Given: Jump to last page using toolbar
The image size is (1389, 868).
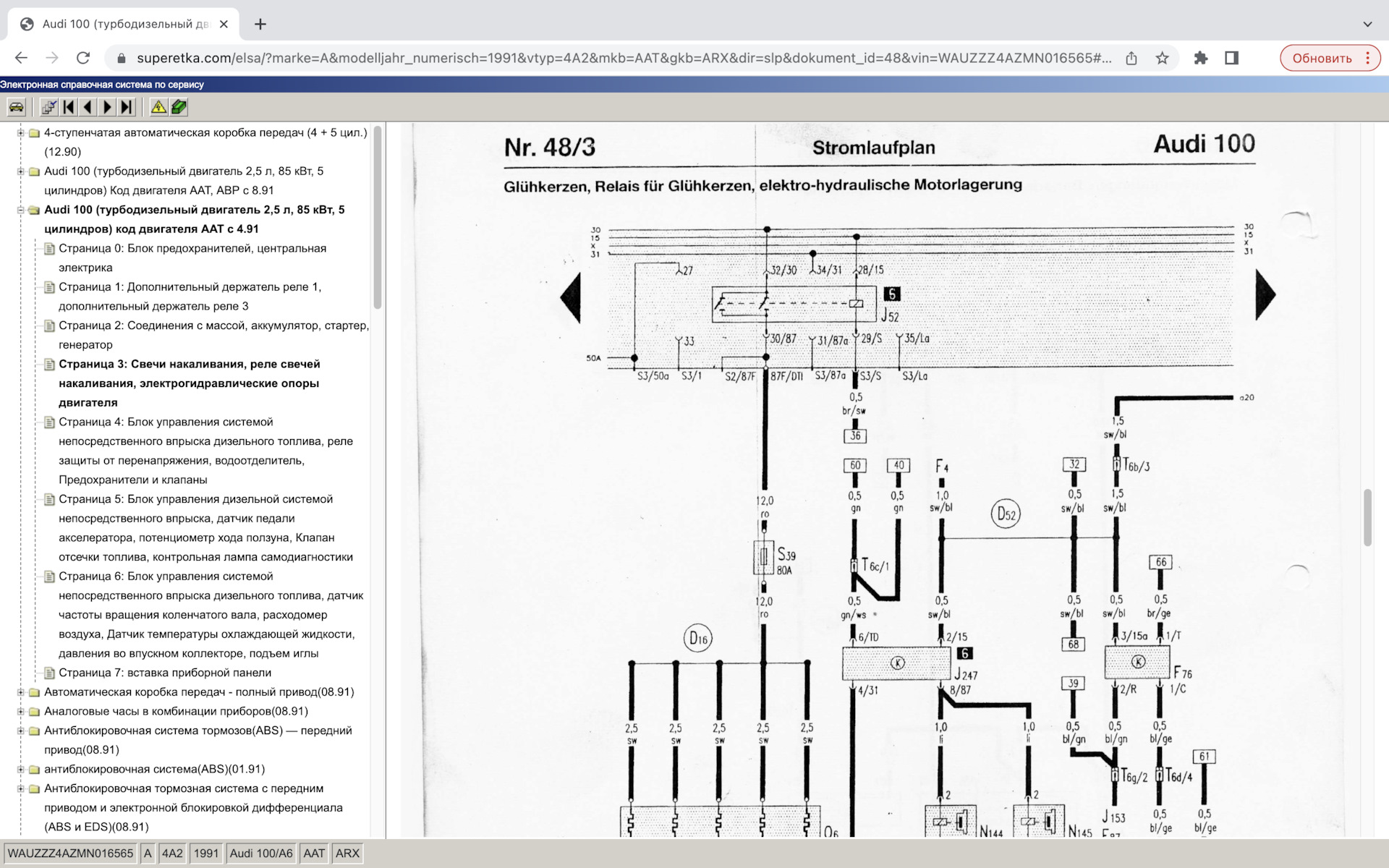Looking at the screenshot, I should [x=127, y=108].
